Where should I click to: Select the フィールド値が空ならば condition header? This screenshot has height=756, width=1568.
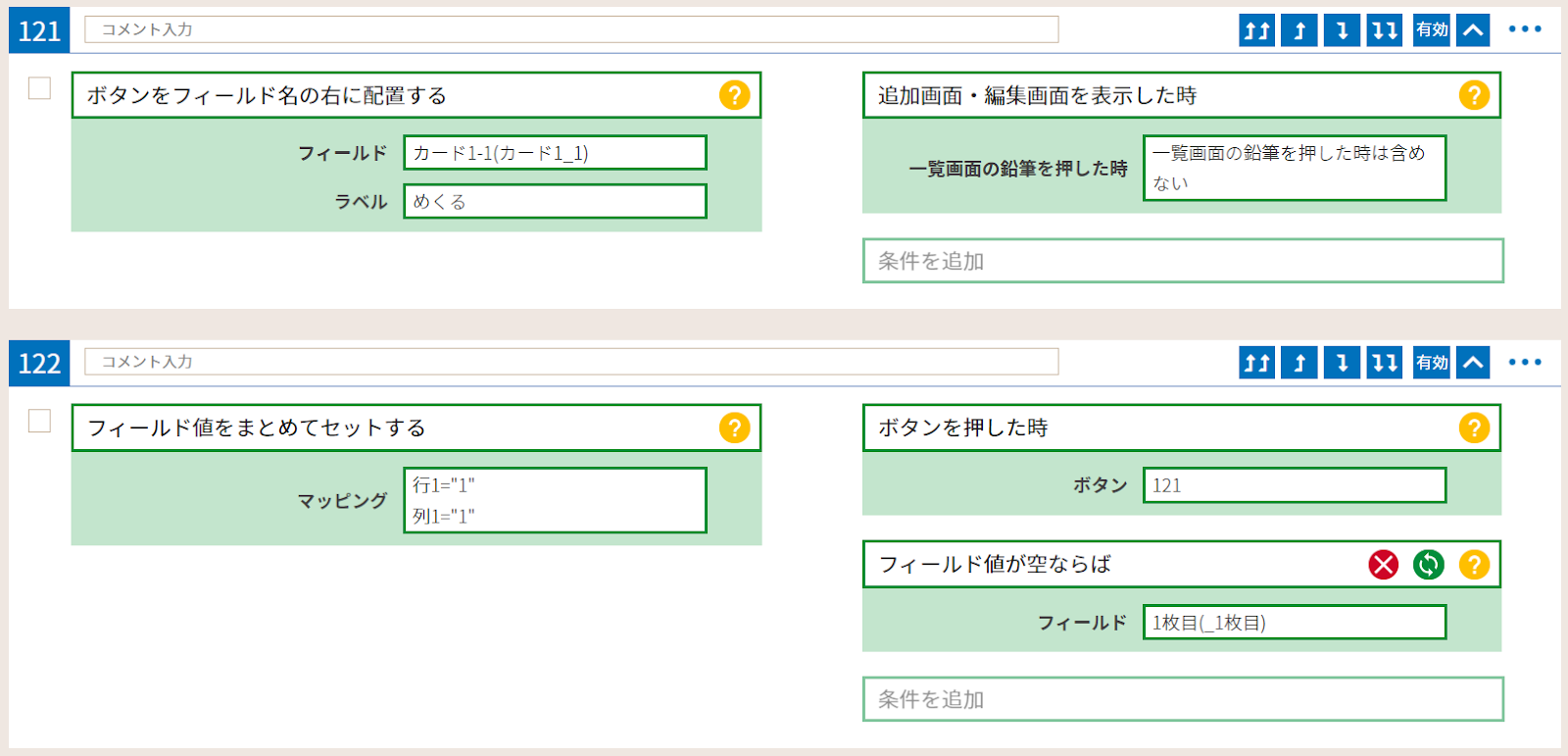pos(1182,564)
